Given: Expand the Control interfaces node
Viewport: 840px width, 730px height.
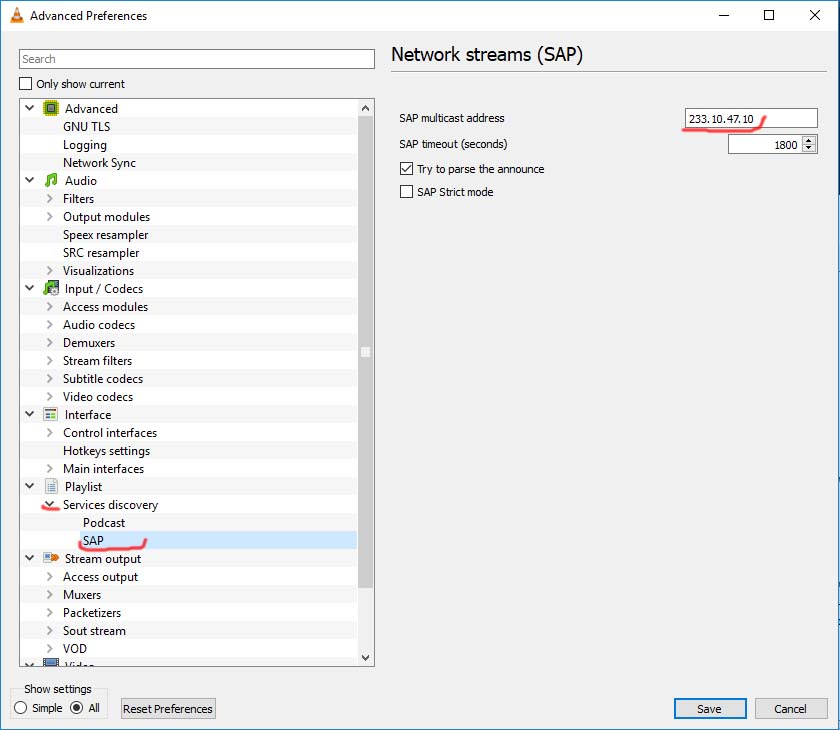Looking at the screenshot, I should point(50,433).
